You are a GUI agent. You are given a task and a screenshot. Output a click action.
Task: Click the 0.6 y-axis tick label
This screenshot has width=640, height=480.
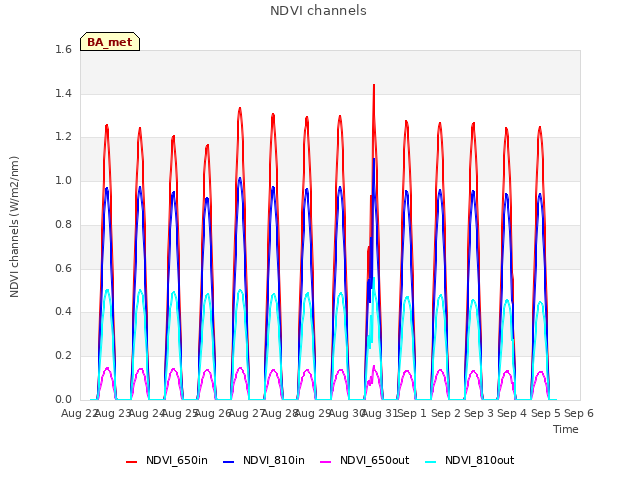tap(63, 268)
